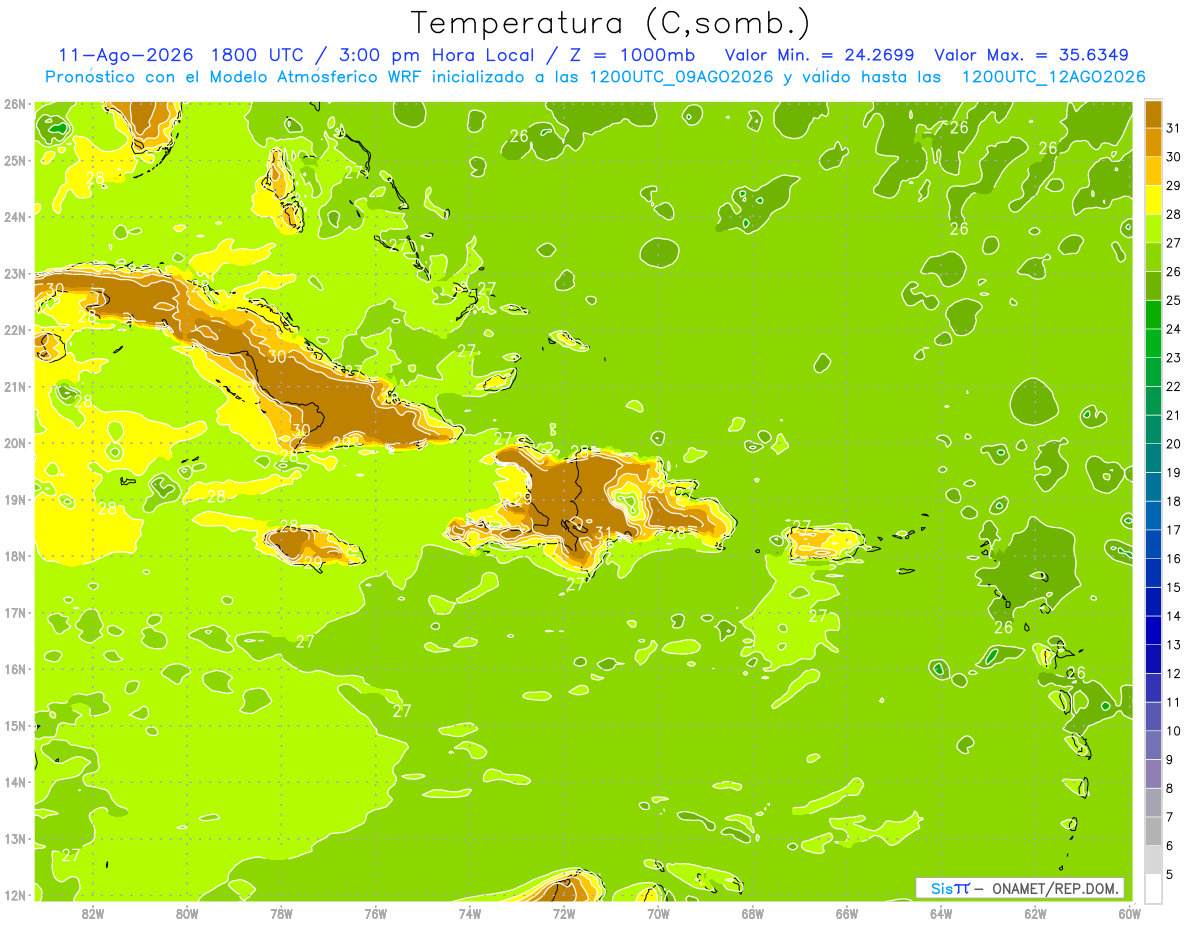Viewport: 1200px width, 927px height.
Task: Click the latitude label "24N"
Action: (x=15, y=217)
